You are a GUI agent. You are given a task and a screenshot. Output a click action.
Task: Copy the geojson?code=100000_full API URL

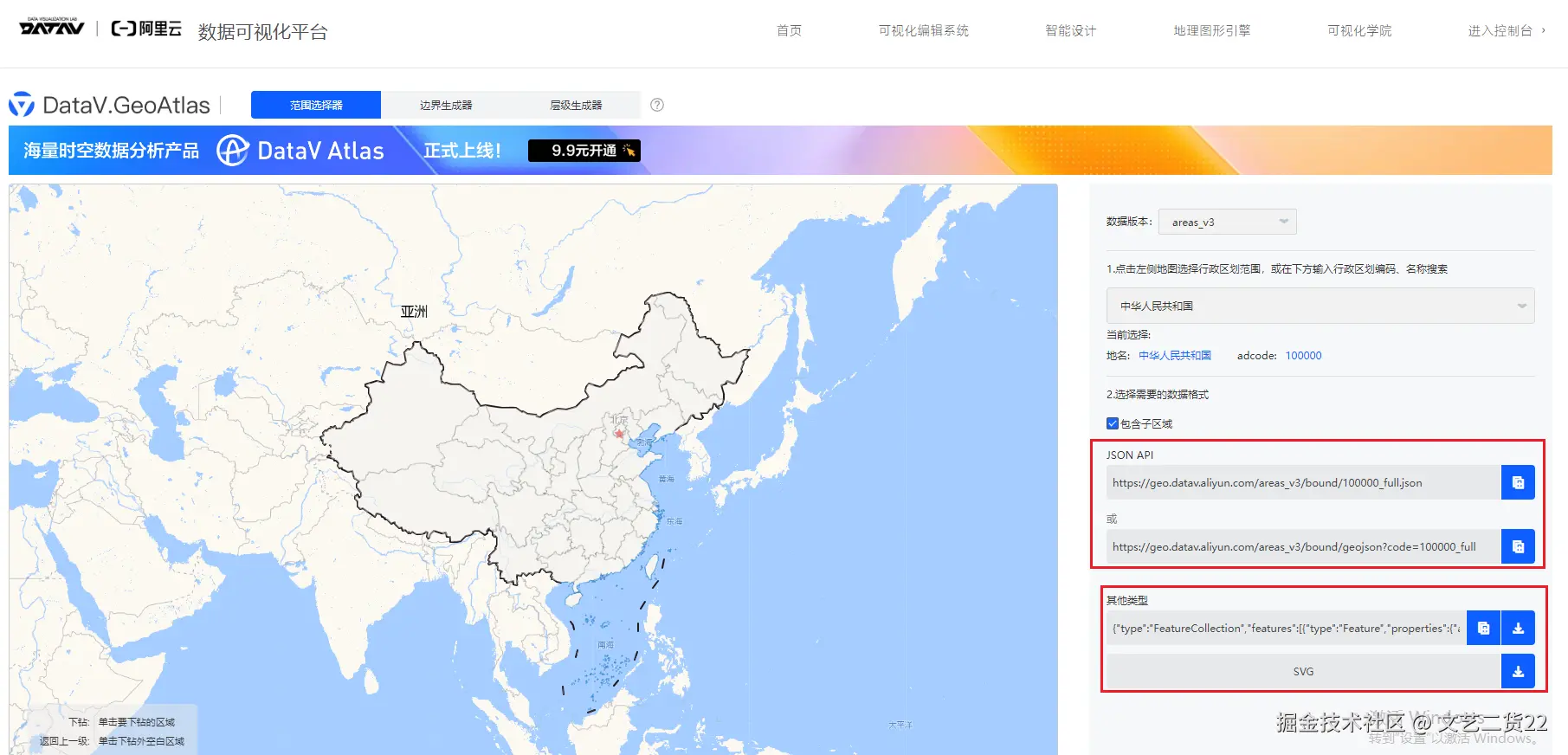click(1518, 546)
